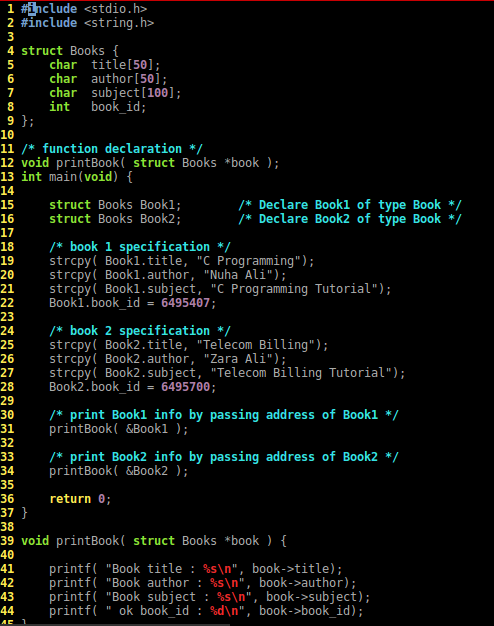Click the "<stdio.h>" header on line 1
The height and width of the screenshot is (626, 494).
tap(115, 9)
